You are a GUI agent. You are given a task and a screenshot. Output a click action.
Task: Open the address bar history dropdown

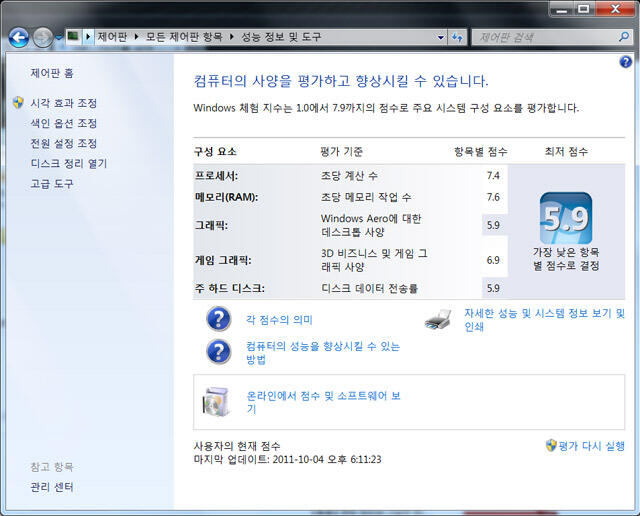point(441,38)
